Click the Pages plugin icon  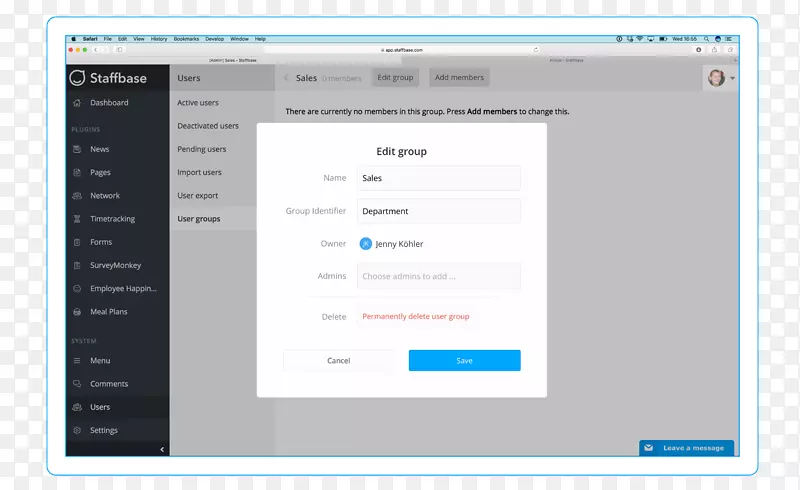[77, 173]
